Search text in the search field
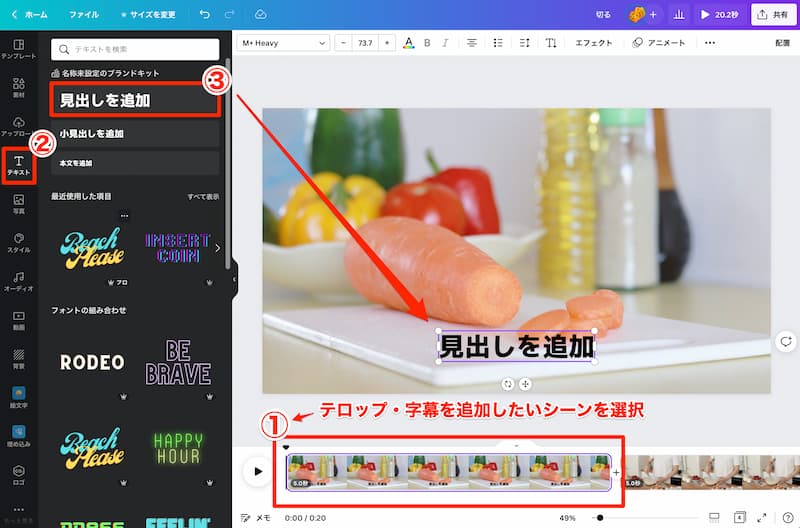The height and width of the screenshot is (528, 800). pos(135,49)
